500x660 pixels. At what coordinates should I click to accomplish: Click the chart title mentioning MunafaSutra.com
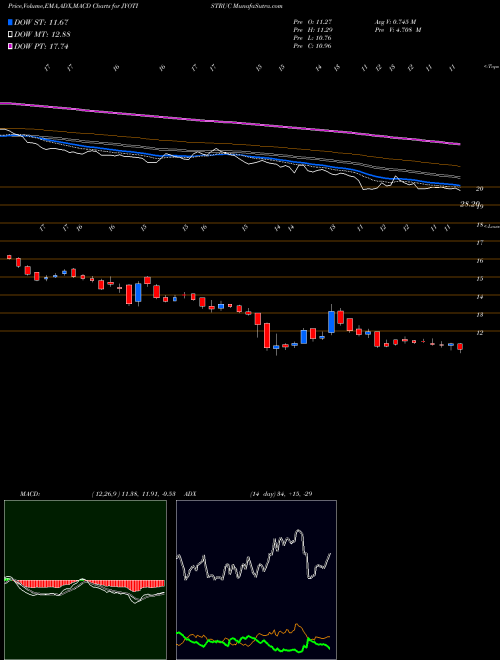point(145,6)
